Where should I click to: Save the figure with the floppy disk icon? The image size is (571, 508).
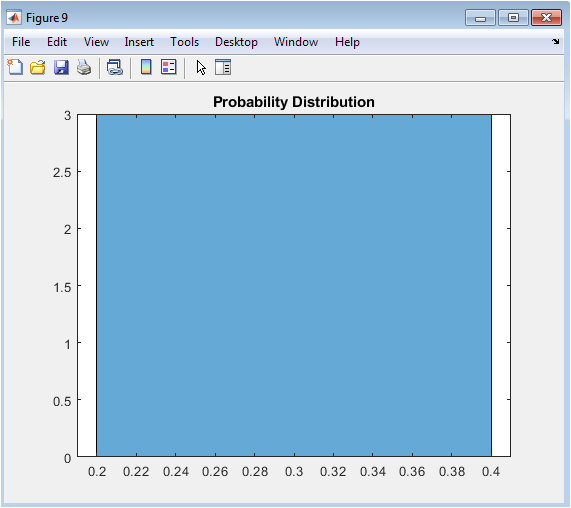click(x=61, y=67)
